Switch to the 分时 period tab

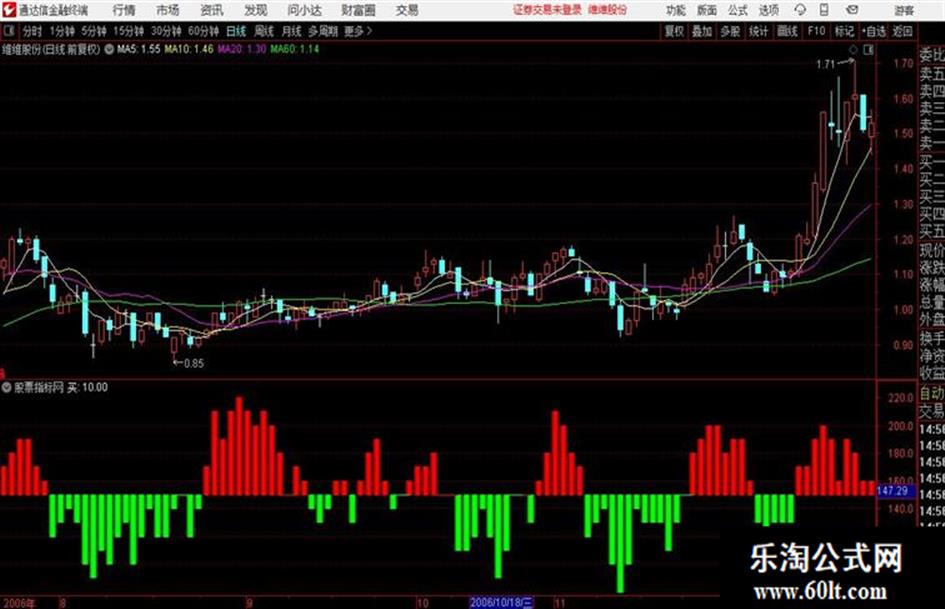32,31
